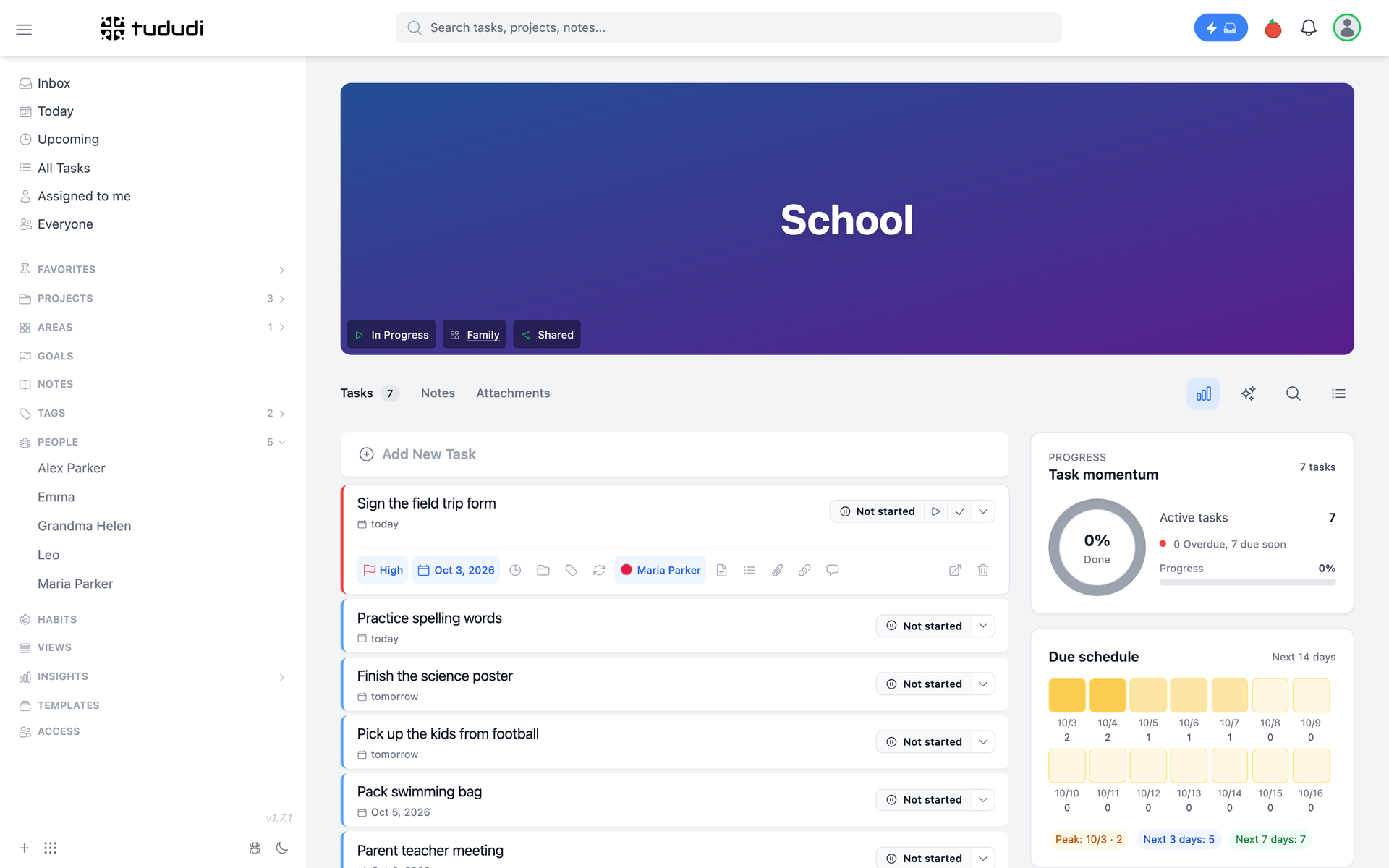Switch to the Notes tab
The height and width of the screenshot is (868, 1389).
click(x=438, y=393)
